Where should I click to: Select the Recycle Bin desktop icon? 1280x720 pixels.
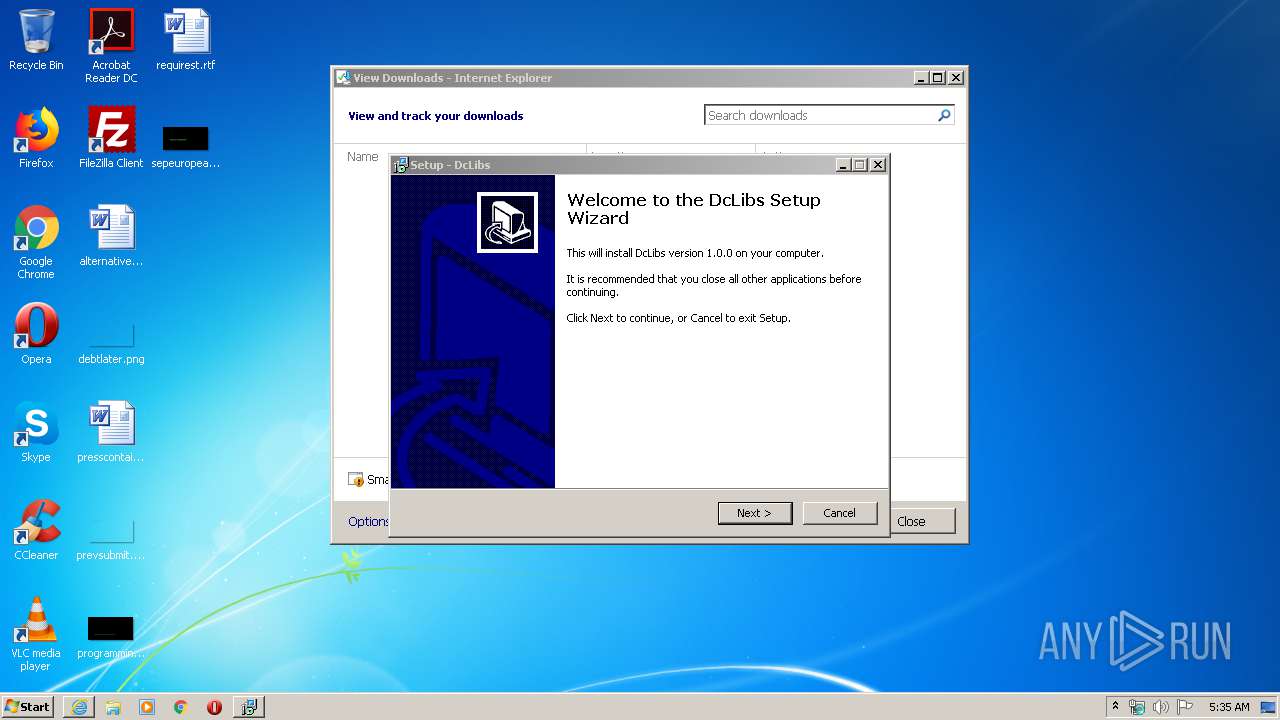(36, 41)
